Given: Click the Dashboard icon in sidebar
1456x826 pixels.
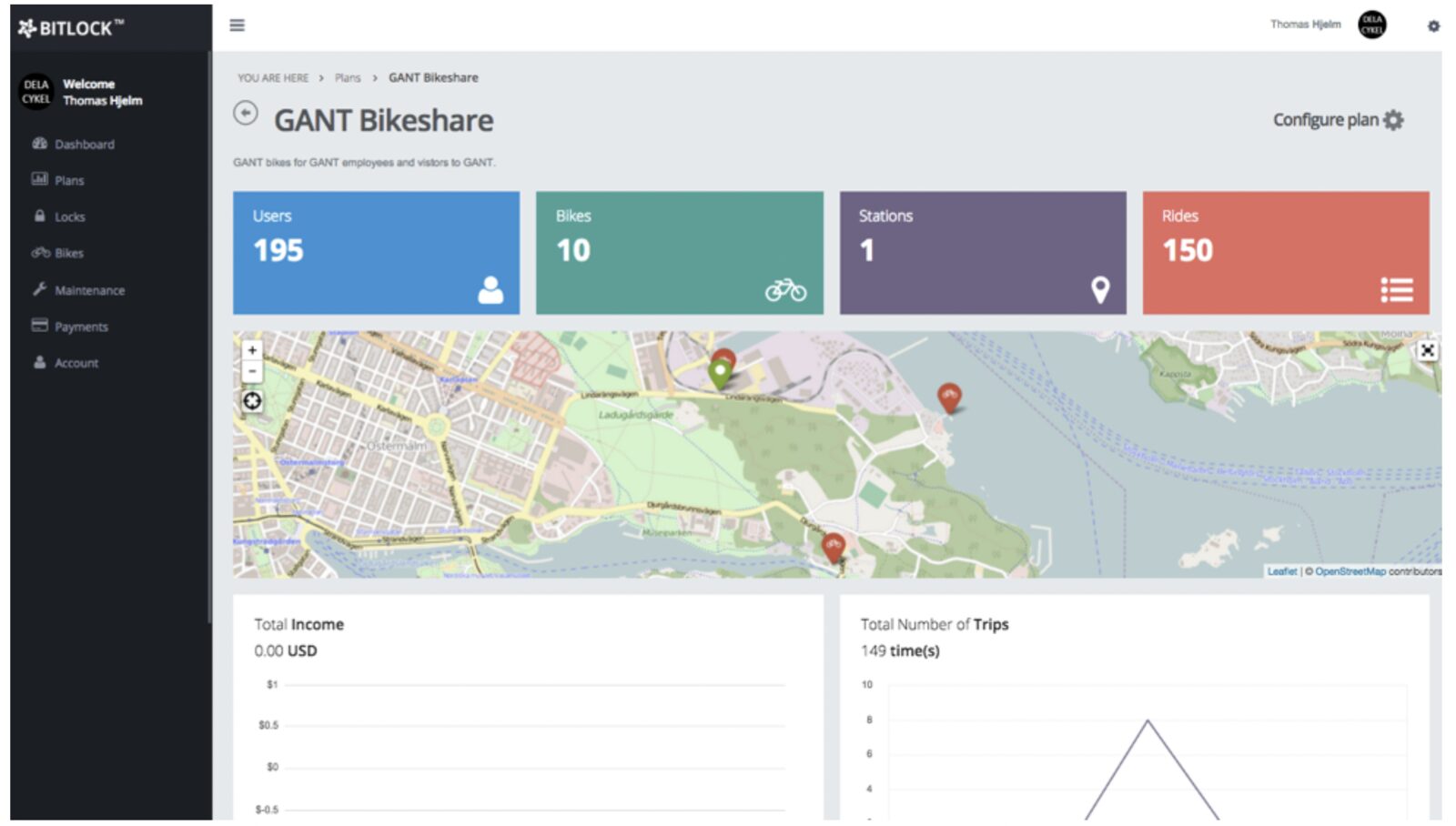Looking at the screenshot, I should pos(39,144).
